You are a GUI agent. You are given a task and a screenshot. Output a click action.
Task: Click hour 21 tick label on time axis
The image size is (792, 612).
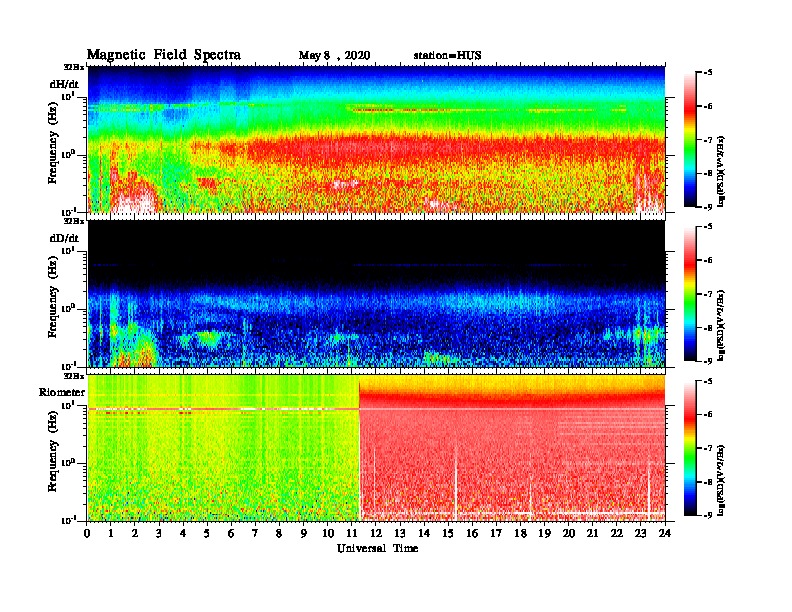pos(592,533)
